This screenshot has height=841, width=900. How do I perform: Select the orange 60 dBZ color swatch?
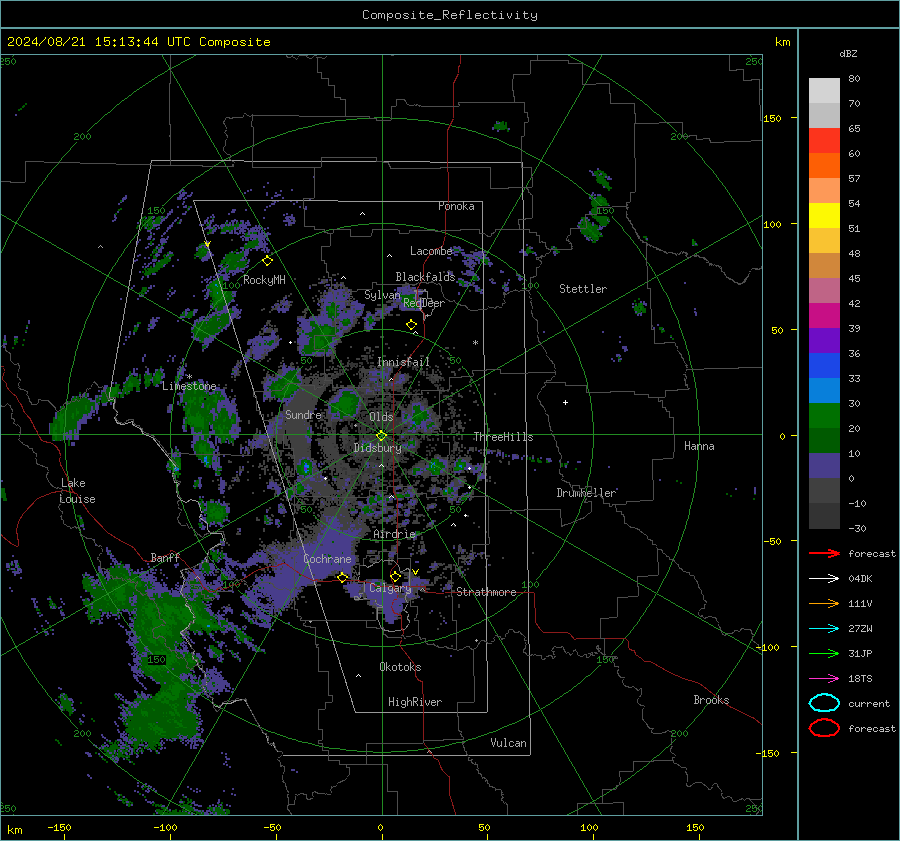tap(824, 165)
